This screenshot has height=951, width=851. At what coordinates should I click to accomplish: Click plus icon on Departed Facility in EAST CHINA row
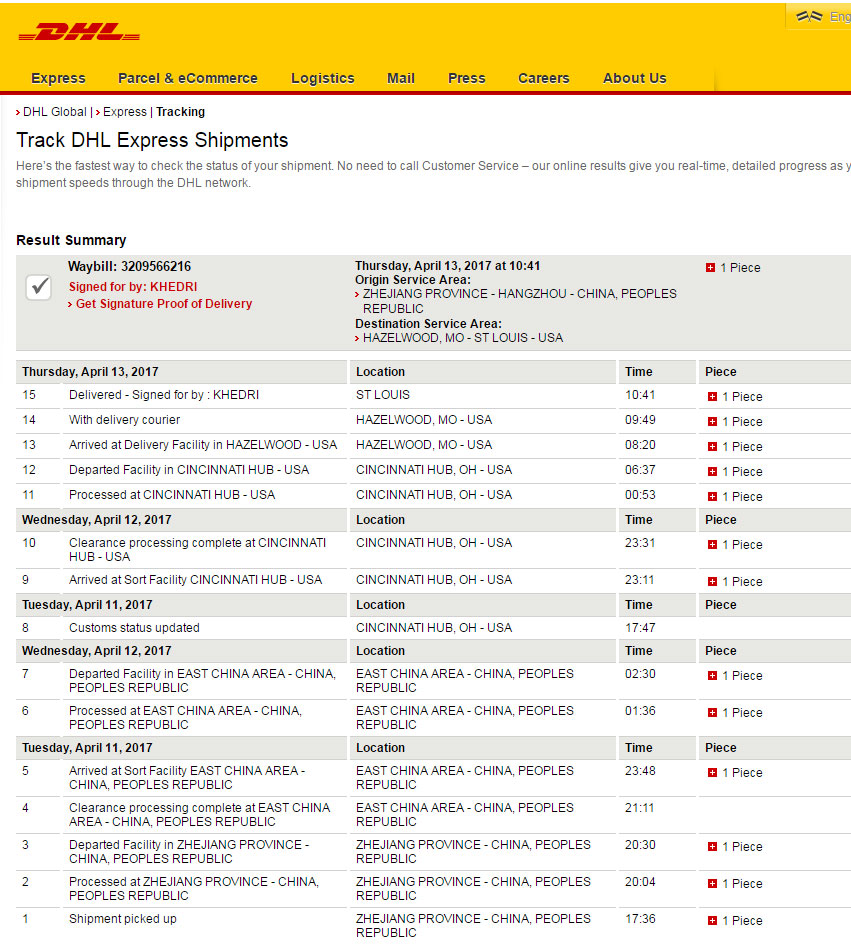[x=712, y=676]
